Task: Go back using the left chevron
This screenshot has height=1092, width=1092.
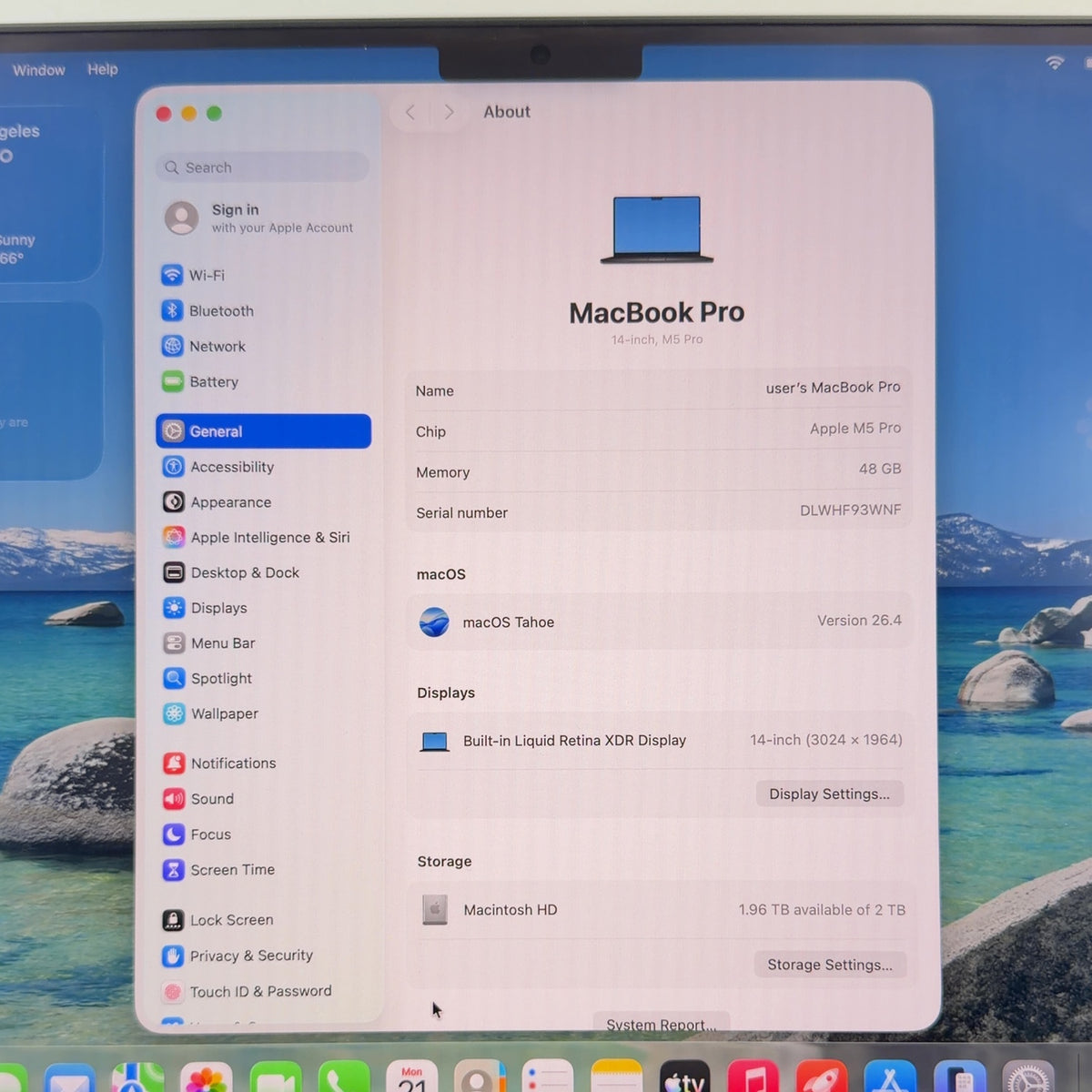Action: (x=410, y=112)
